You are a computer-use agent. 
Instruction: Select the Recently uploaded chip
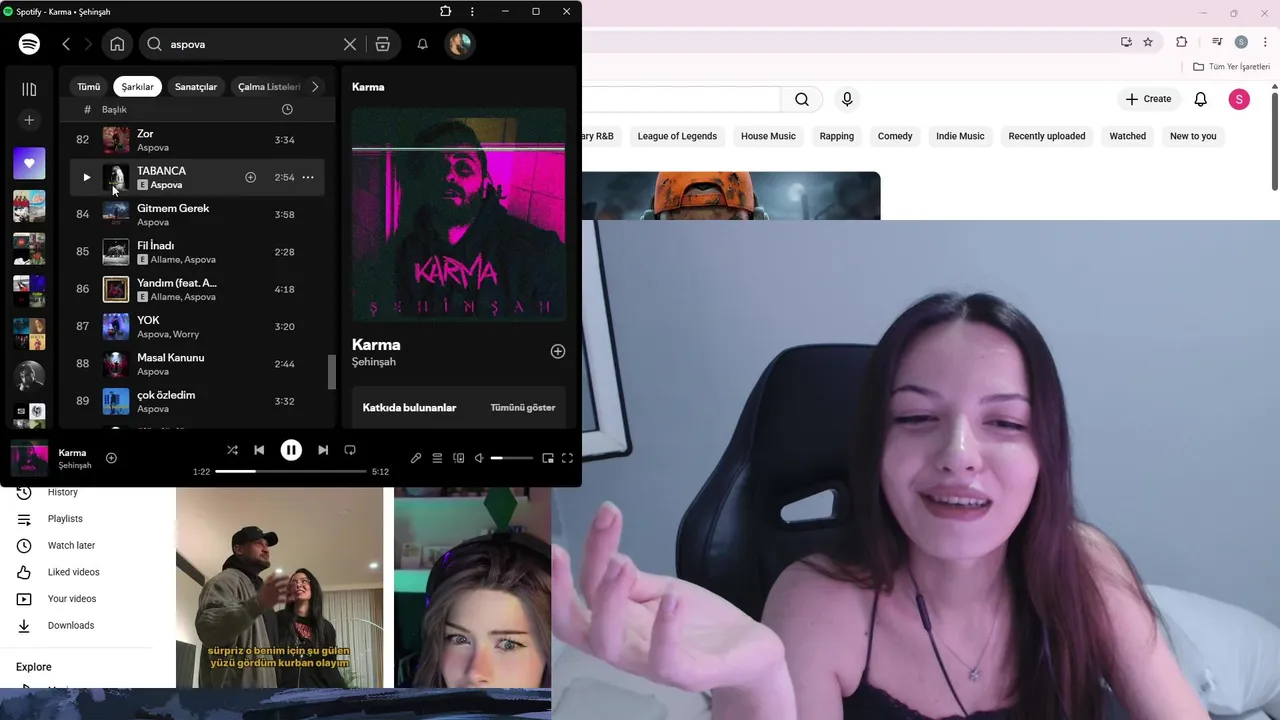click(1047, 136)
